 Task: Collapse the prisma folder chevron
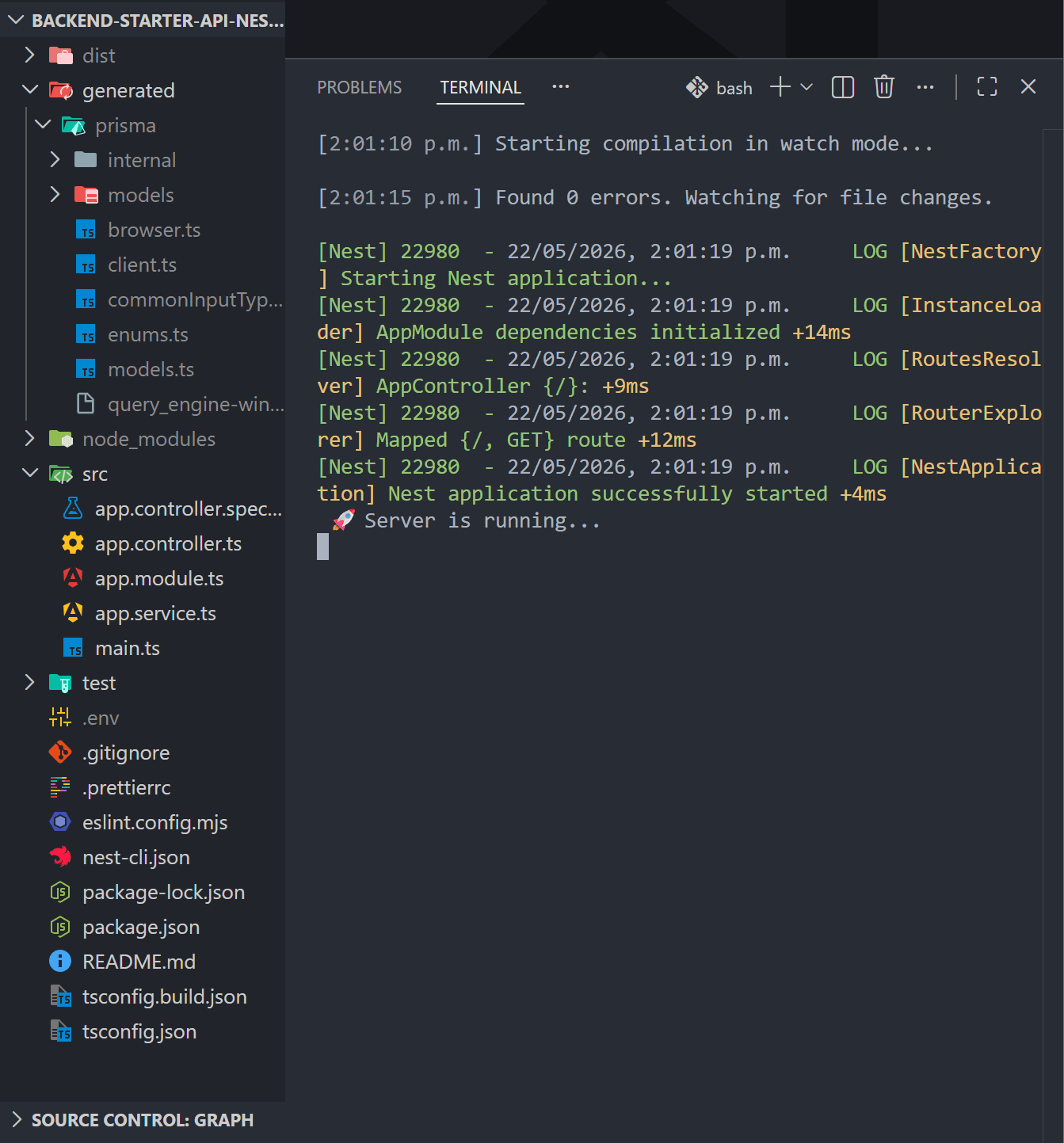[x=43, y=124]
